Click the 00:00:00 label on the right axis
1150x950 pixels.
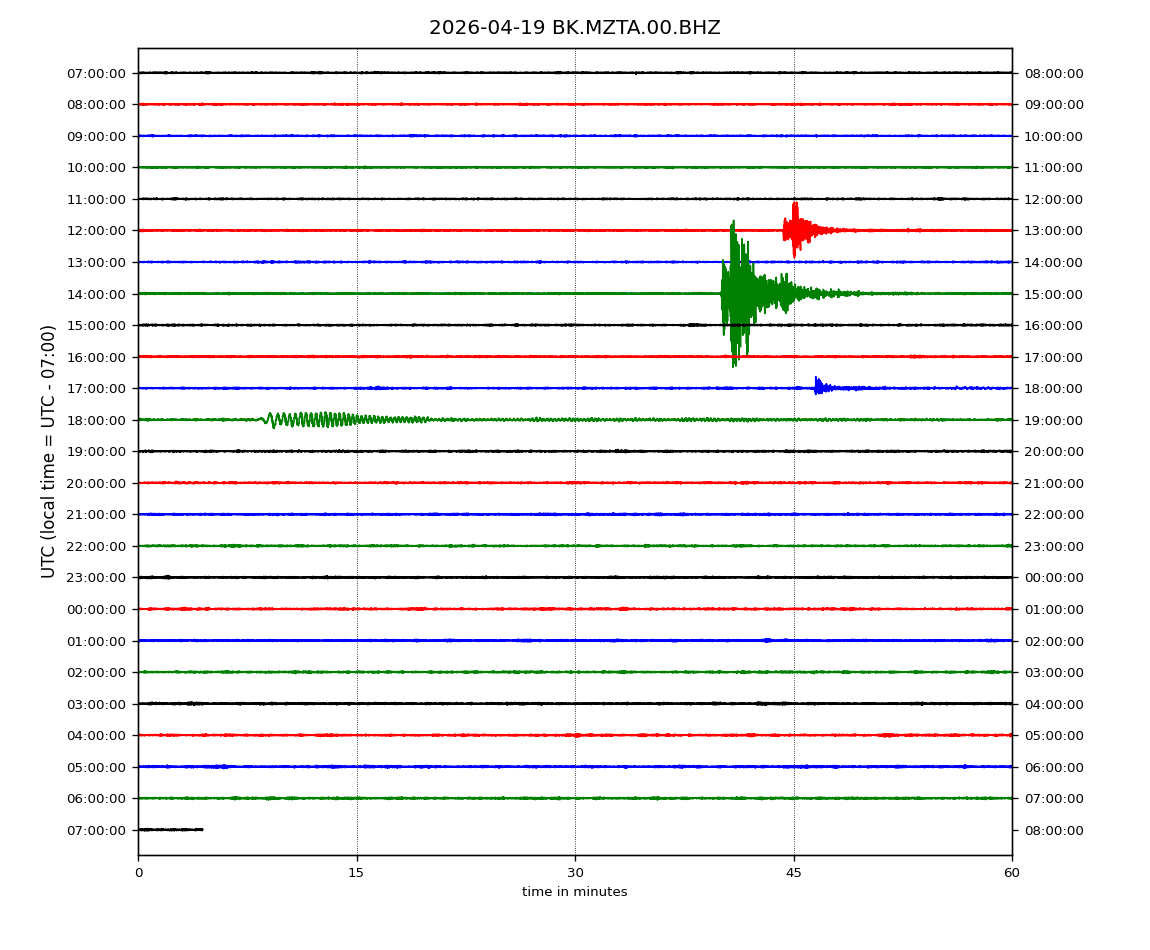1053,578
